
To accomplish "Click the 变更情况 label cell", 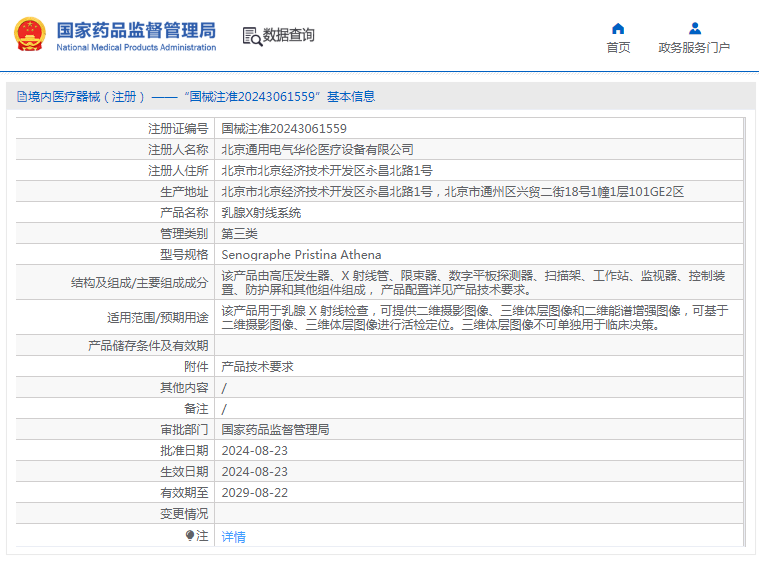I will (x=184, y=514).
